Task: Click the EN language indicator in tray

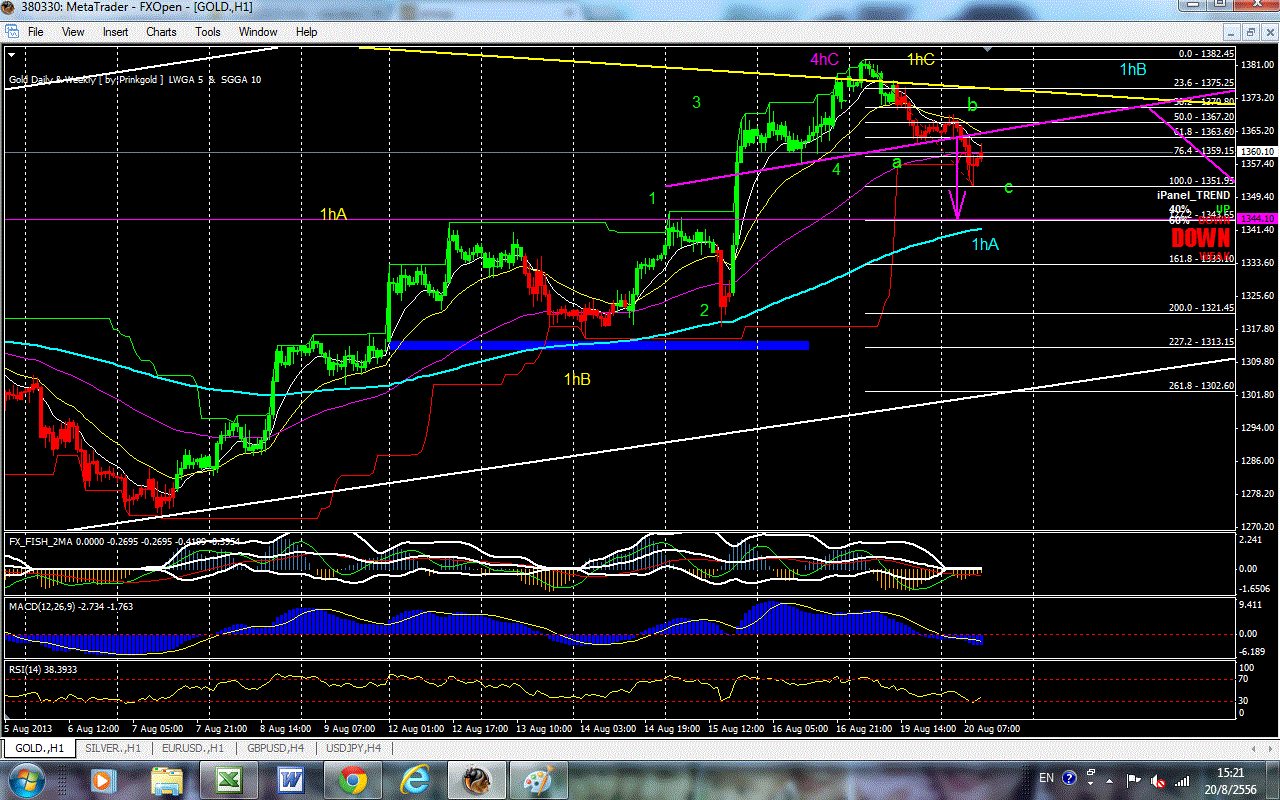Action: pyautogui.click(x=1046, y=778)
